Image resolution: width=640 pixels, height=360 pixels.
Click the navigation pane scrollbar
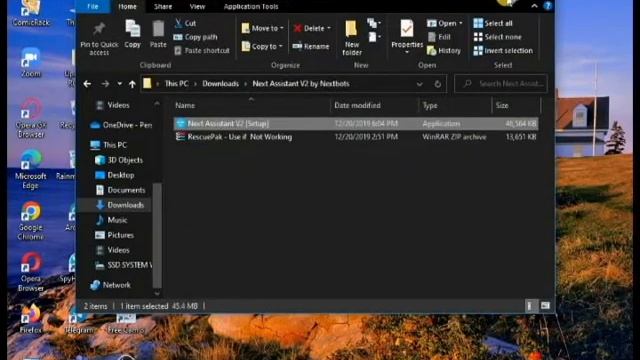click(x=157, y=235)
